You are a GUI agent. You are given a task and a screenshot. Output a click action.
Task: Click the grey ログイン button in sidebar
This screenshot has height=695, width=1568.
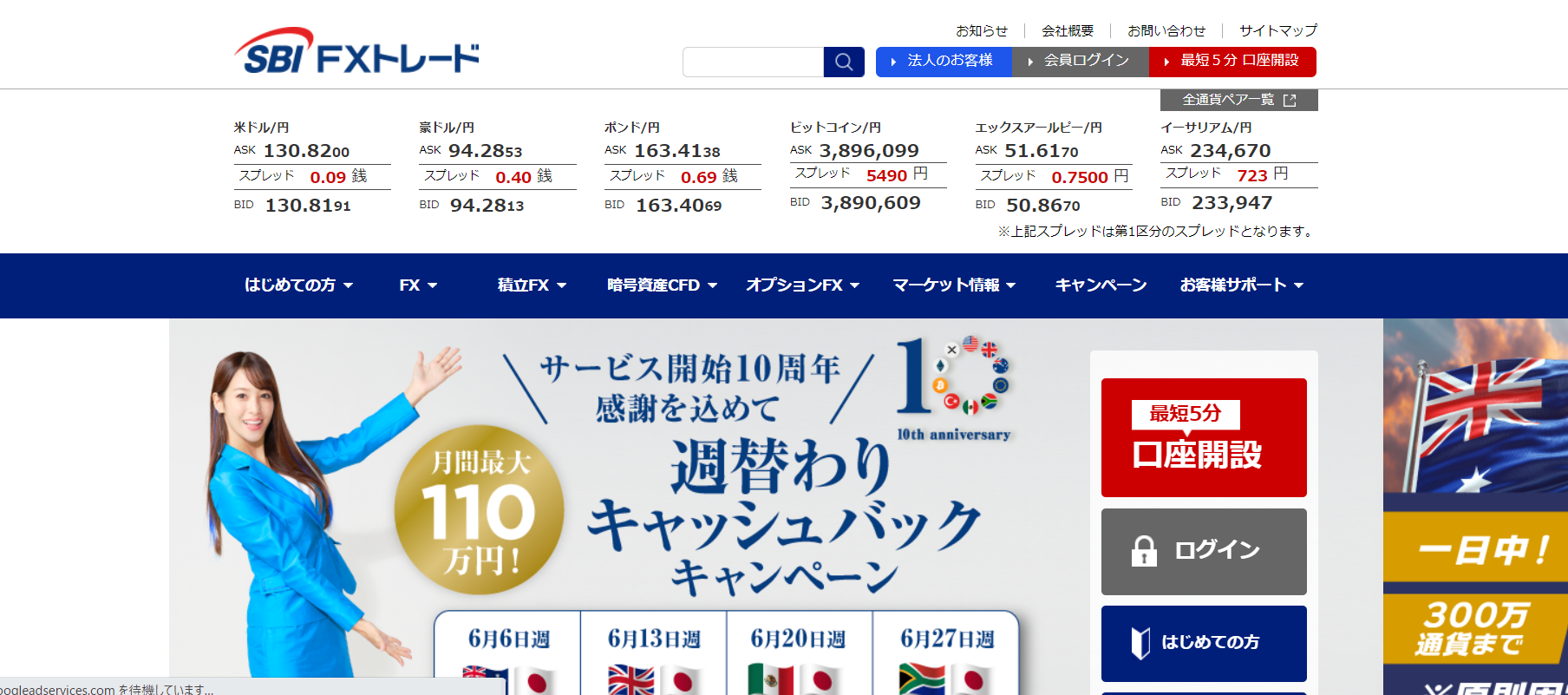1204,552
